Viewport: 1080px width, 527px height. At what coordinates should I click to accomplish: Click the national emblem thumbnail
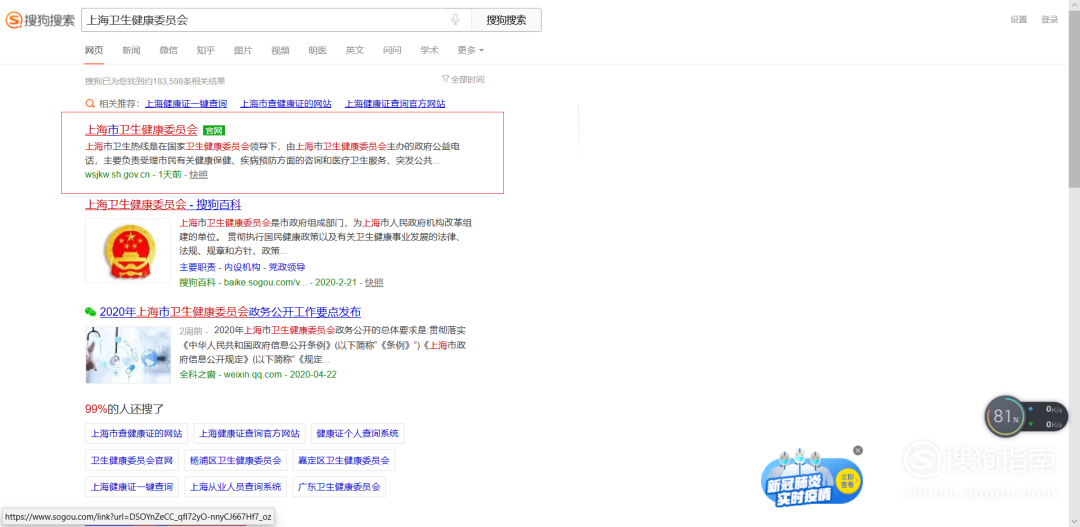click(127, 251)
